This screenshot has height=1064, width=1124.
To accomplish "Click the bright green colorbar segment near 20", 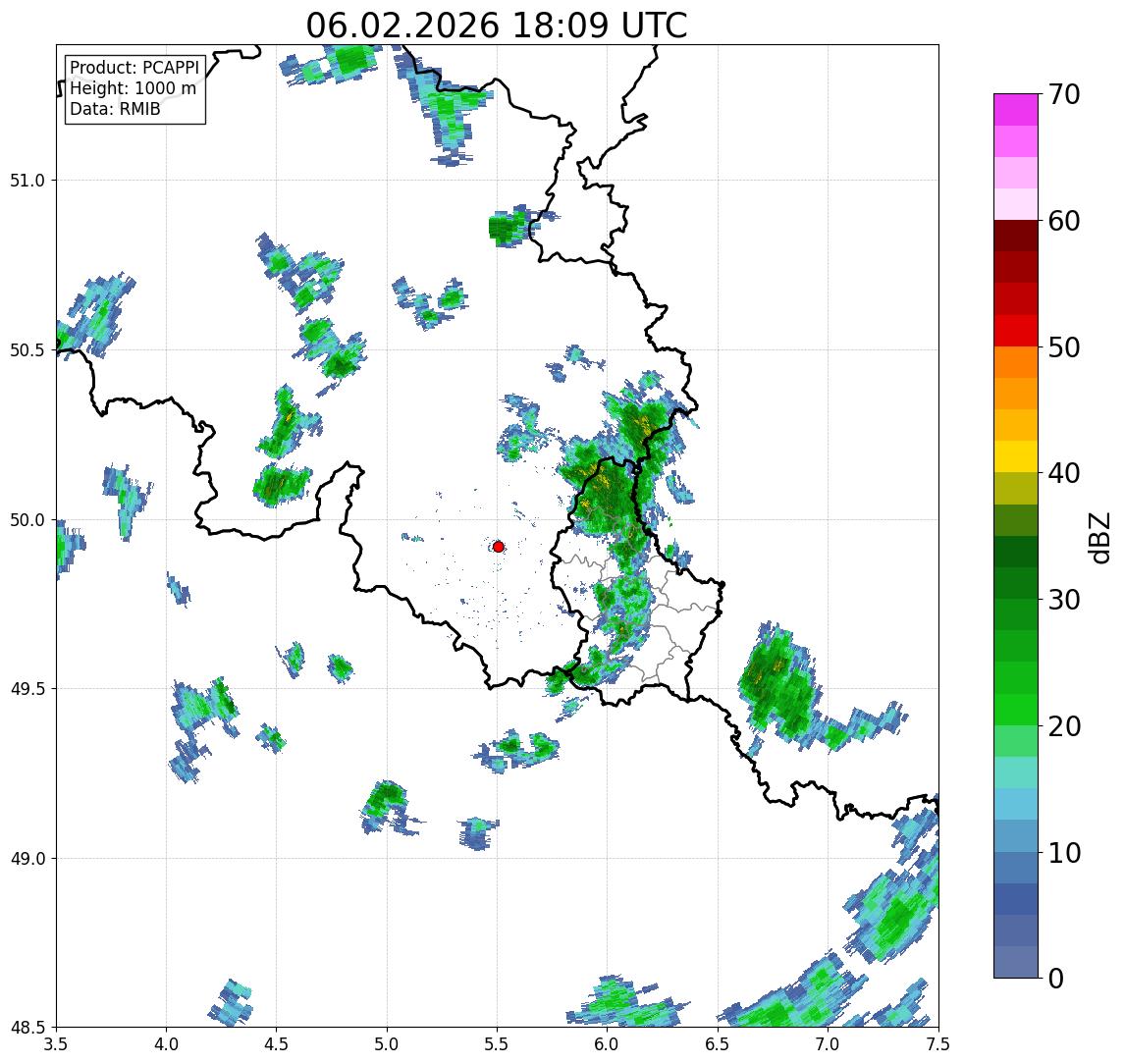I will click(x=1016, y=710).
